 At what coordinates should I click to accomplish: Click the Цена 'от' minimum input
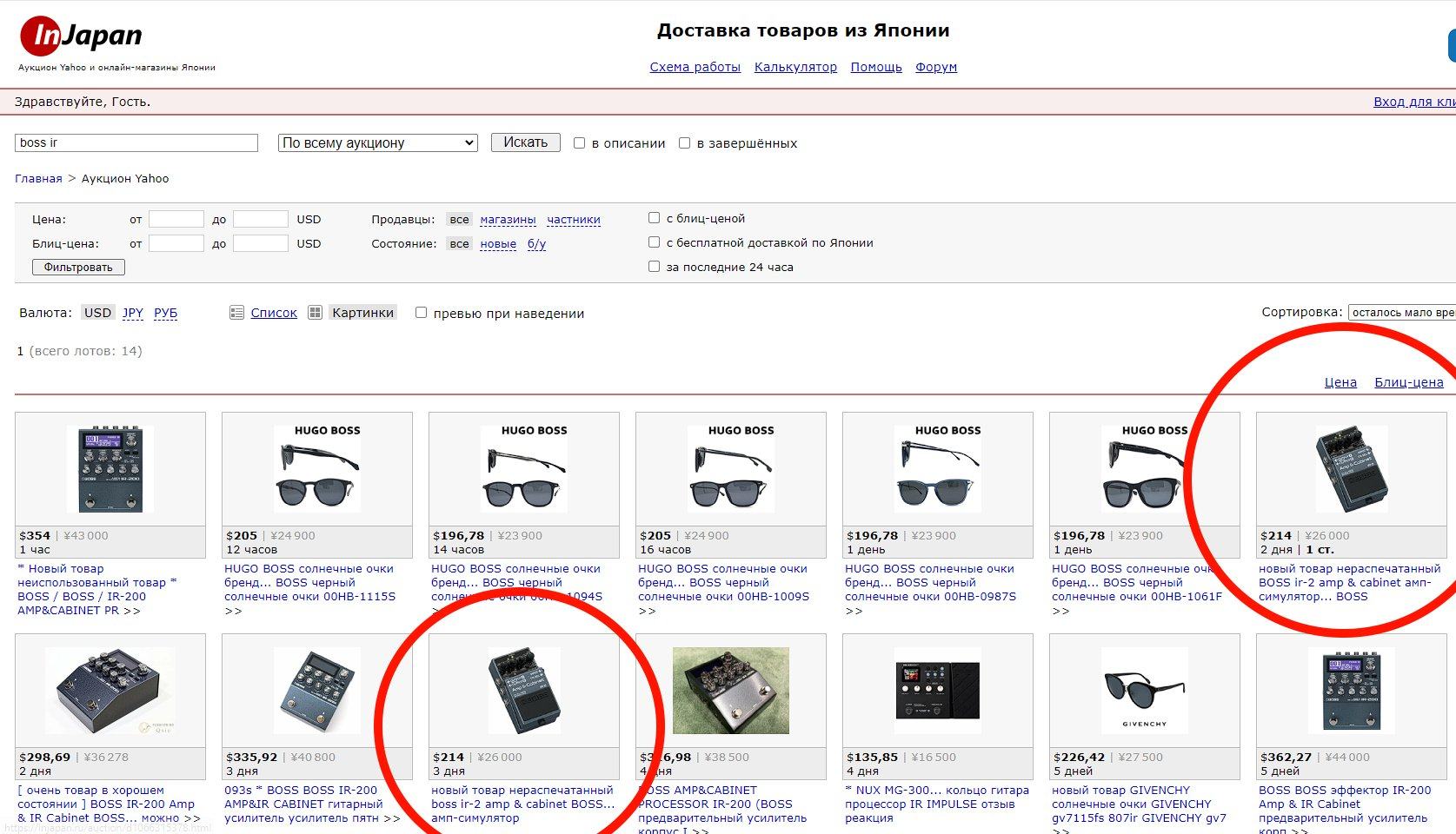coord(176,219)
